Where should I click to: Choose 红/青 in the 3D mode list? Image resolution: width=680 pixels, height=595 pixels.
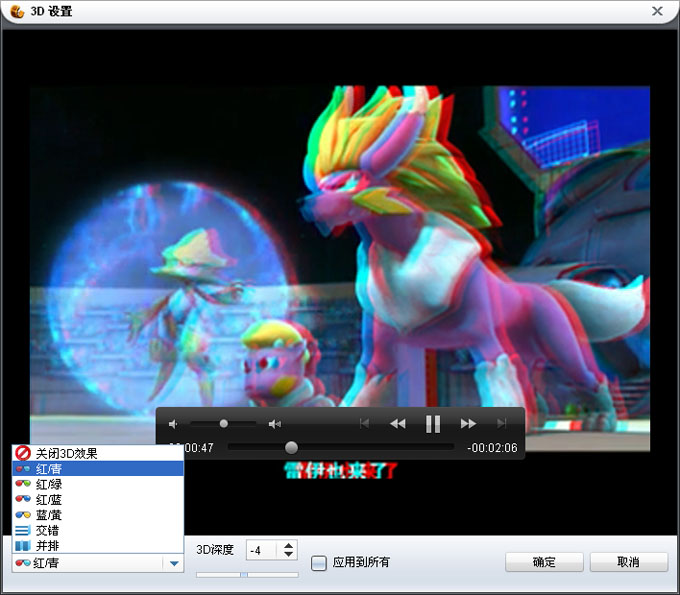(x=98, y=468)
